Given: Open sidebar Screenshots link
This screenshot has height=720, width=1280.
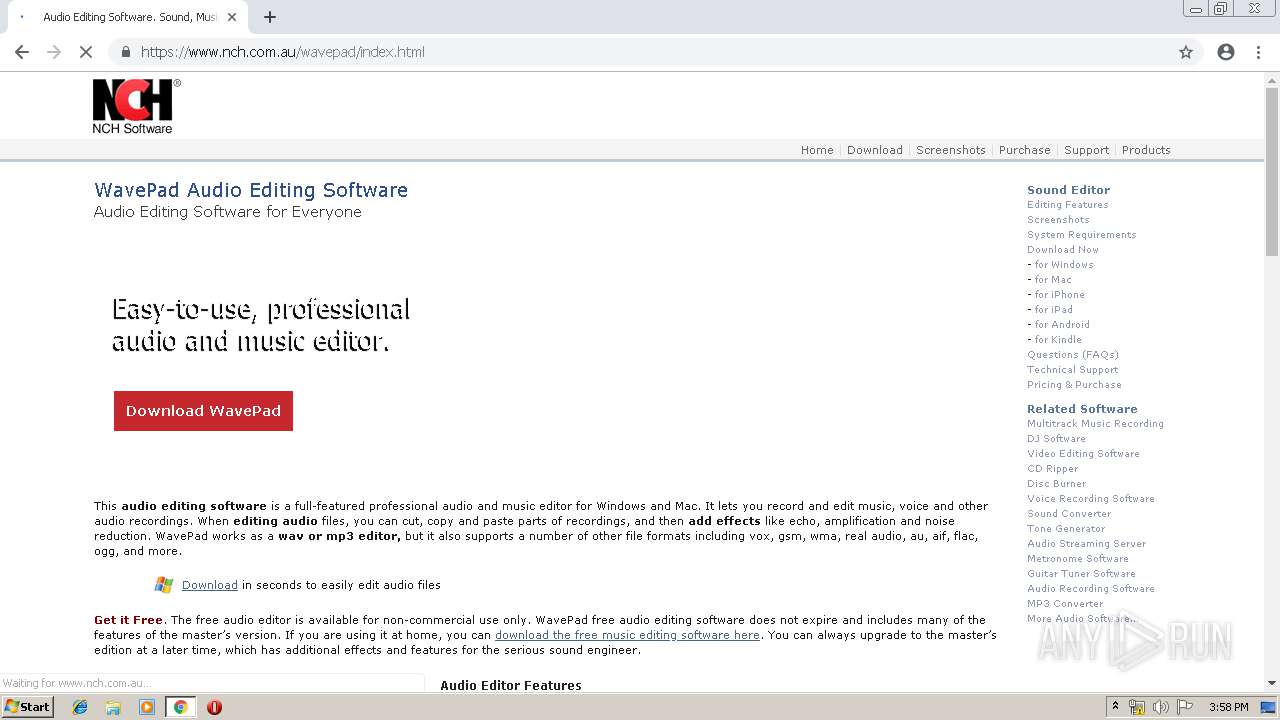Looking at the screenshot, I should tap(1058, 220).
